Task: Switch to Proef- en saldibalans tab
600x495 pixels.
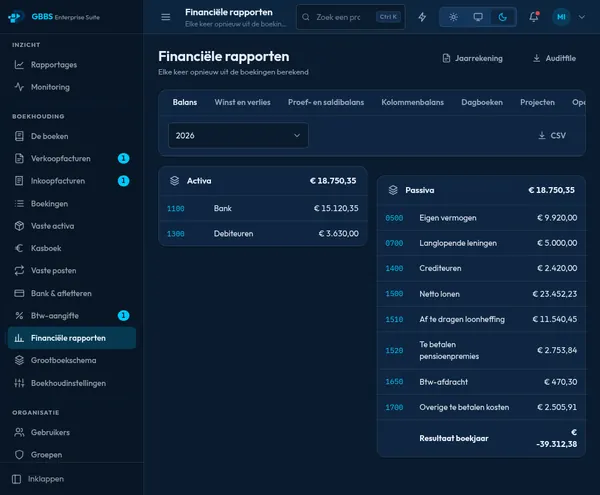Action: (326, 102)
